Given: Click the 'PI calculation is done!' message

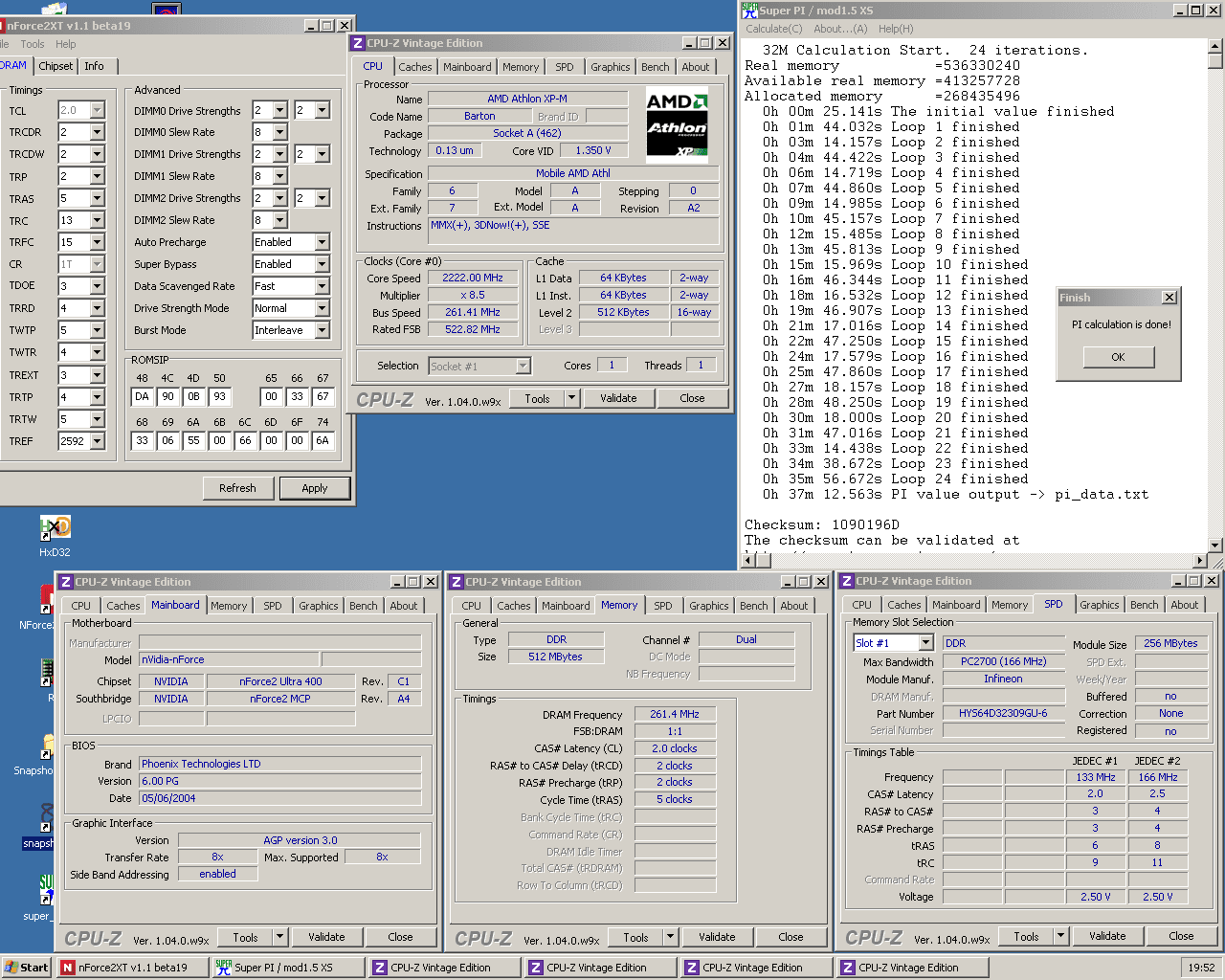Looking at the screenshot, I should [x=1122, y=324].
